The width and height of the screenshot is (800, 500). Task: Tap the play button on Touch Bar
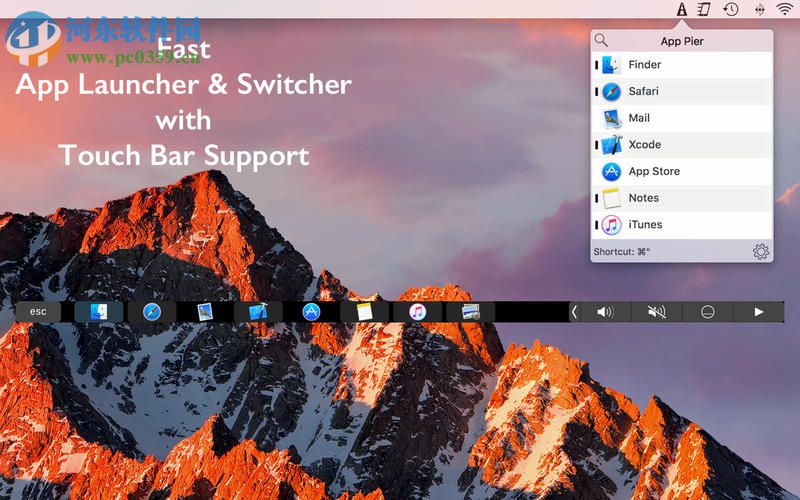coord(759,312)
